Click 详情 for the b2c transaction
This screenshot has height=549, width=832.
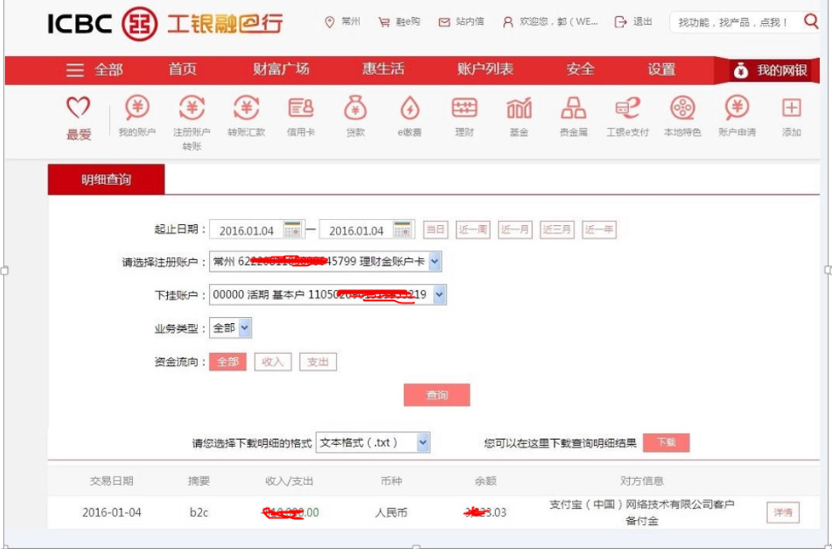783,512
